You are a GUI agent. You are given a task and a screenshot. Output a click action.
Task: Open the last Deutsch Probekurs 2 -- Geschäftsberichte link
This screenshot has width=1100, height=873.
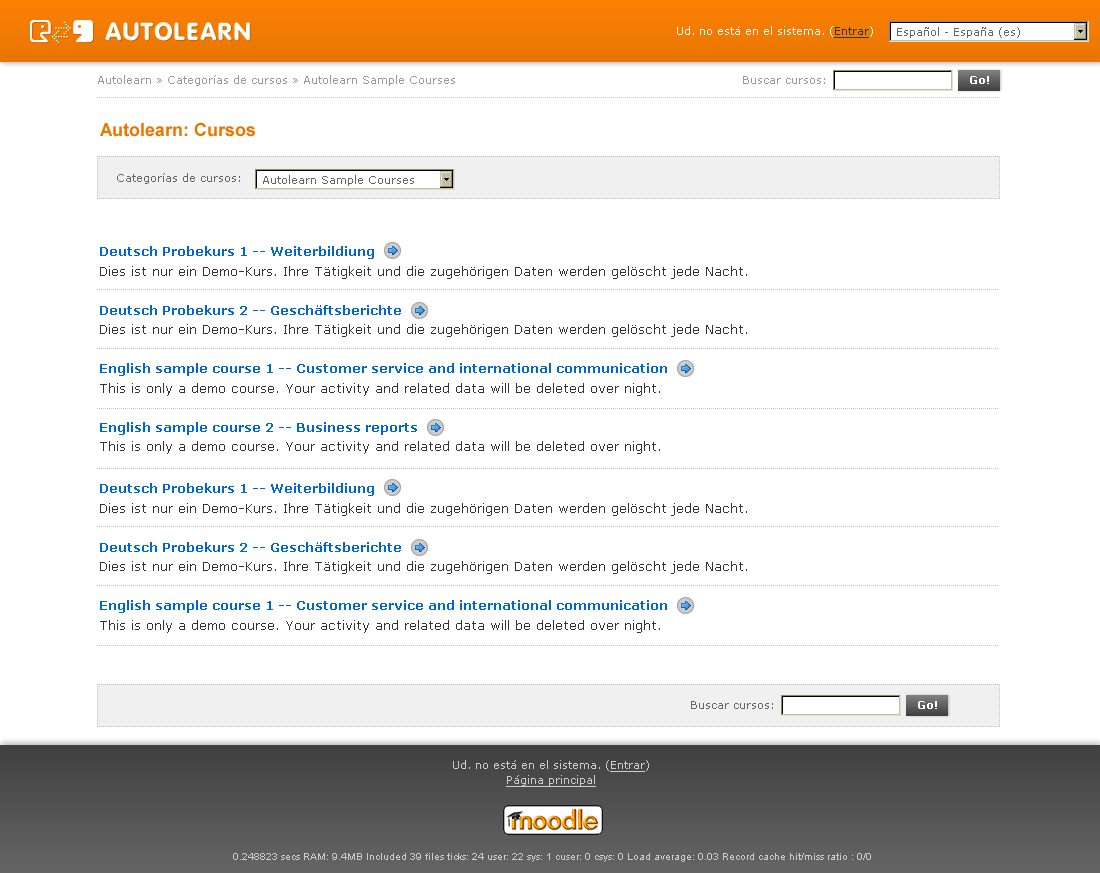pyautogui.click(x=250, y=547)
